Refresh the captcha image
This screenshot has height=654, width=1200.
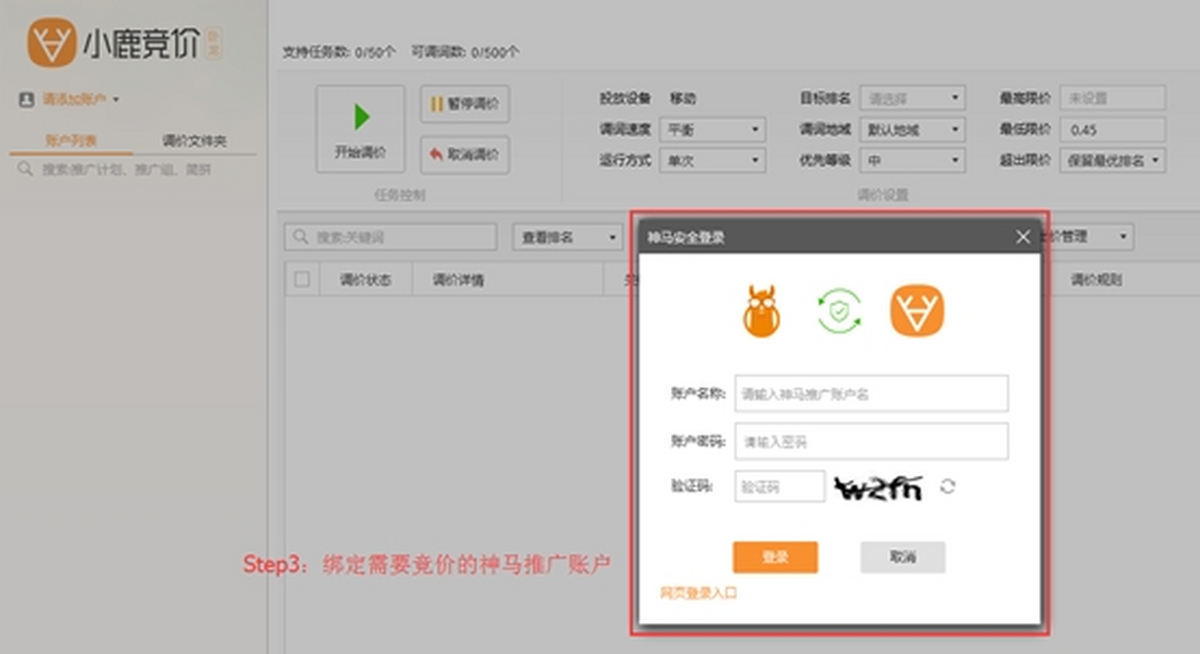point(948,487)
